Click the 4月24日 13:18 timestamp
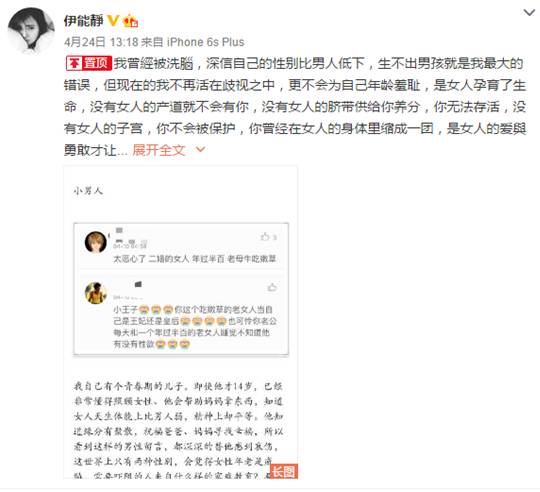This screenshot has height=492, width=540. (x=101, y=42)
